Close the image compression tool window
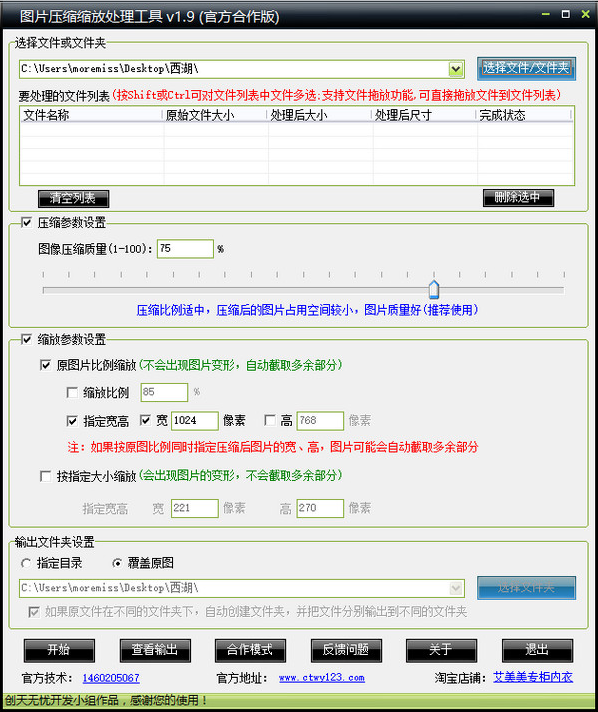 (586, 15)
